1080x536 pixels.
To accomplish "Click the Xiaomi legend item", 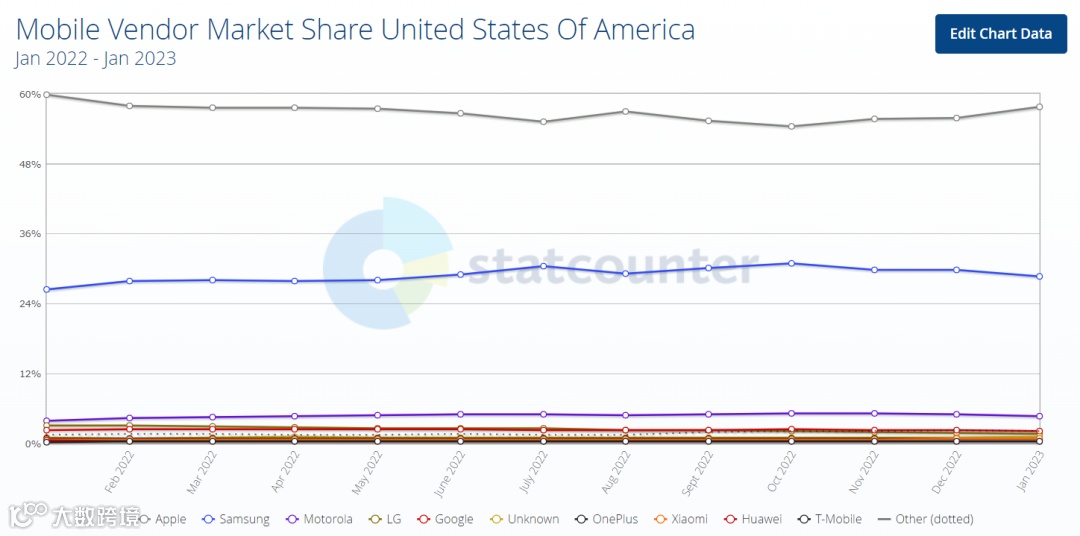I will (x=681, y=519).
